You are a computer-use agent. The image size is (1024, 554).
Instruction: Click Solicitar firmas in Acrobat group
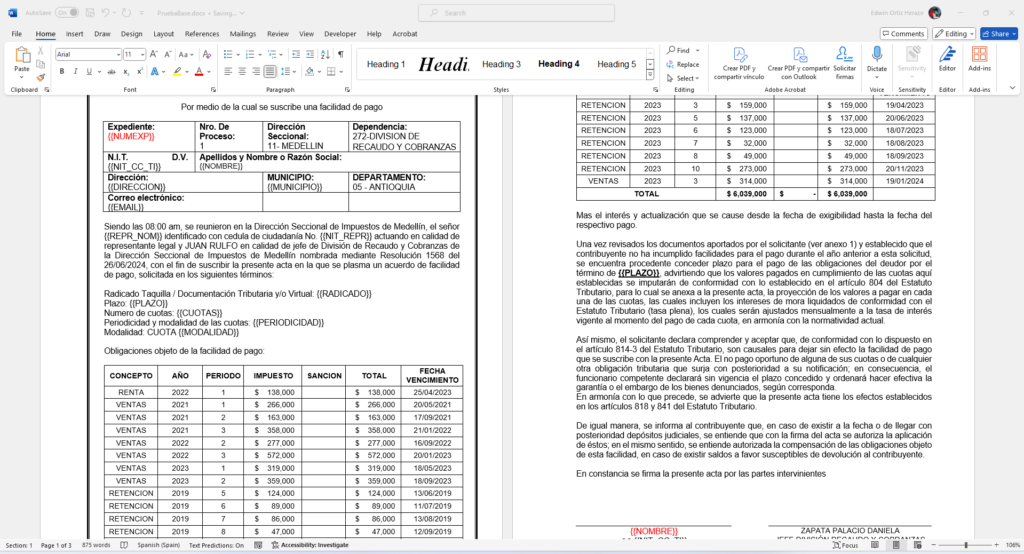pos(844,63)
